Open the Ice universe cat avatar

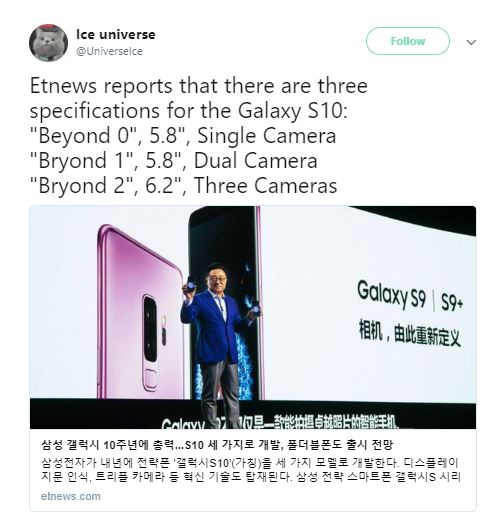[x=48, y=43]
